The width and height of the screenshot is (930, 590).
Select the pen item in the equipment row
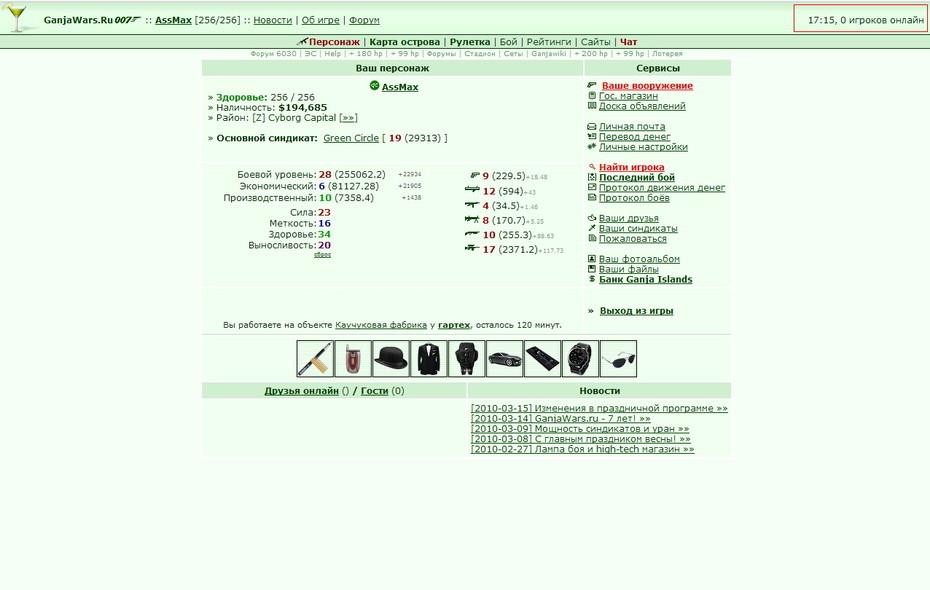(315, 358)
